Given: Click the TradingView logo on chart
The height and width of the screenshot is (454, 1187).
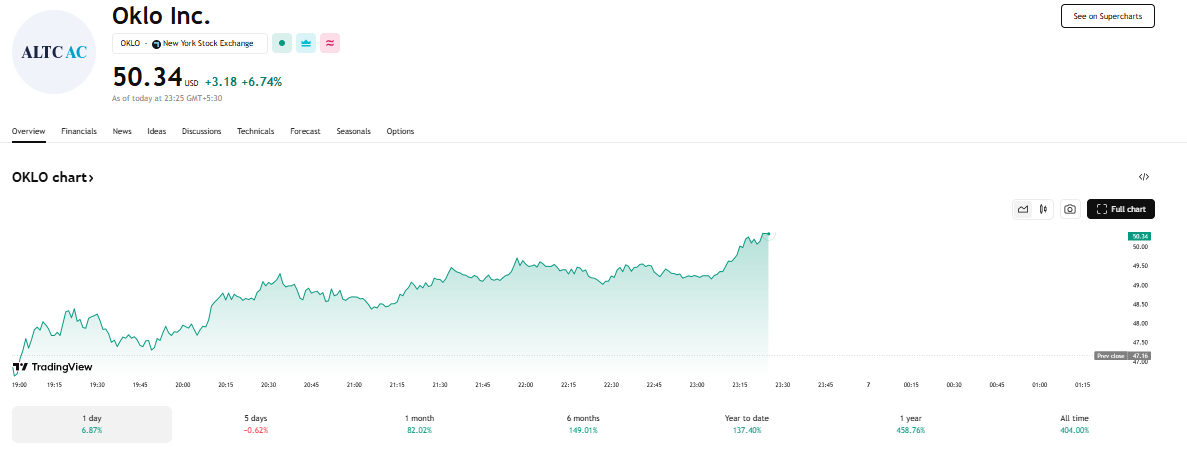Looking at the screenshot, I should (x=52, y=367).
